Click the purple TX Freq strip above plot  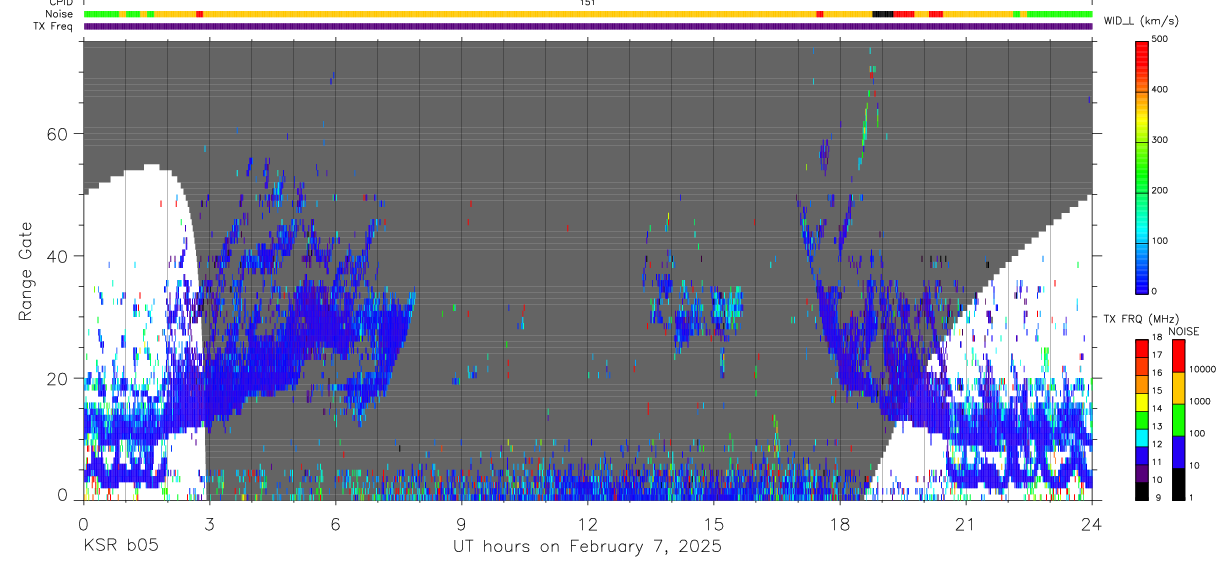(x=588, y=26)
